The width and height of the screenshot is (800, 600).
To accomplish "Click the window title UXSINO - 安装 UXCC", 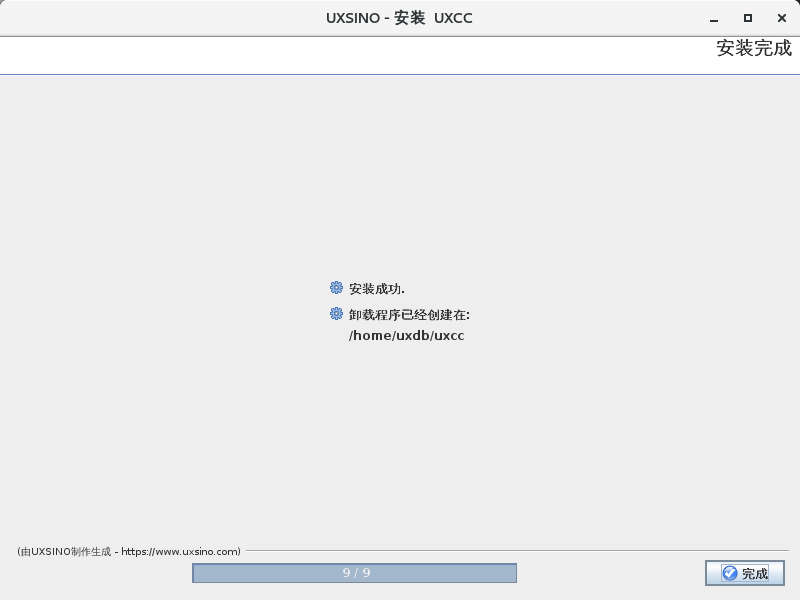I will (x=399, y=18).
